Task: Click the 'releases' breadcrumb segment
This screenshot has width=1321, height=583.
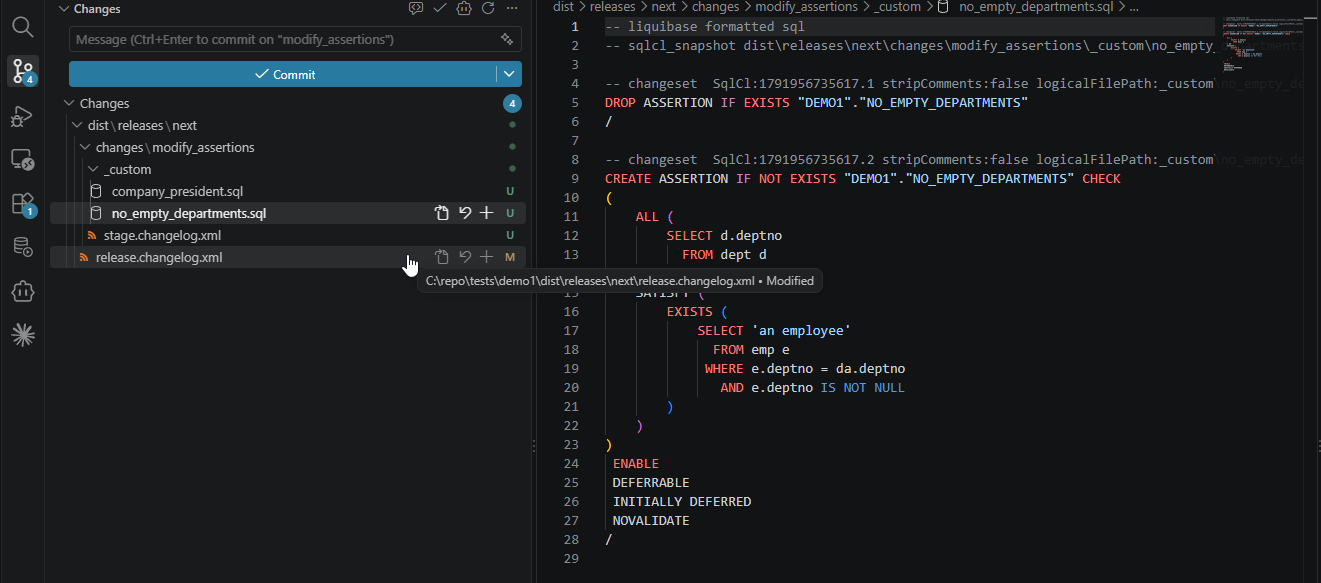Action: 612,6
